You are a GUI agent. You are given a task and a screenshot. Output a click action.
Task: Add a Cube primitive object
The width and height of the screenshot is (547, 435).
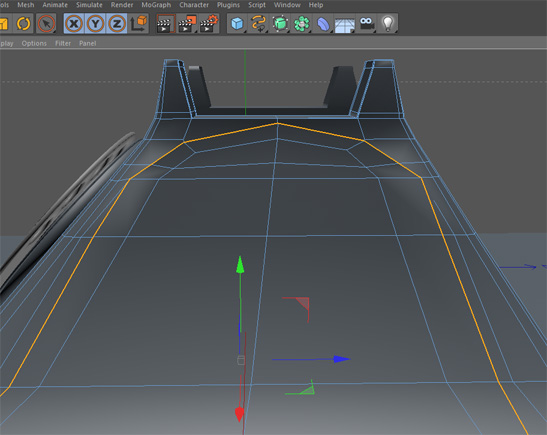pos(237,24)
